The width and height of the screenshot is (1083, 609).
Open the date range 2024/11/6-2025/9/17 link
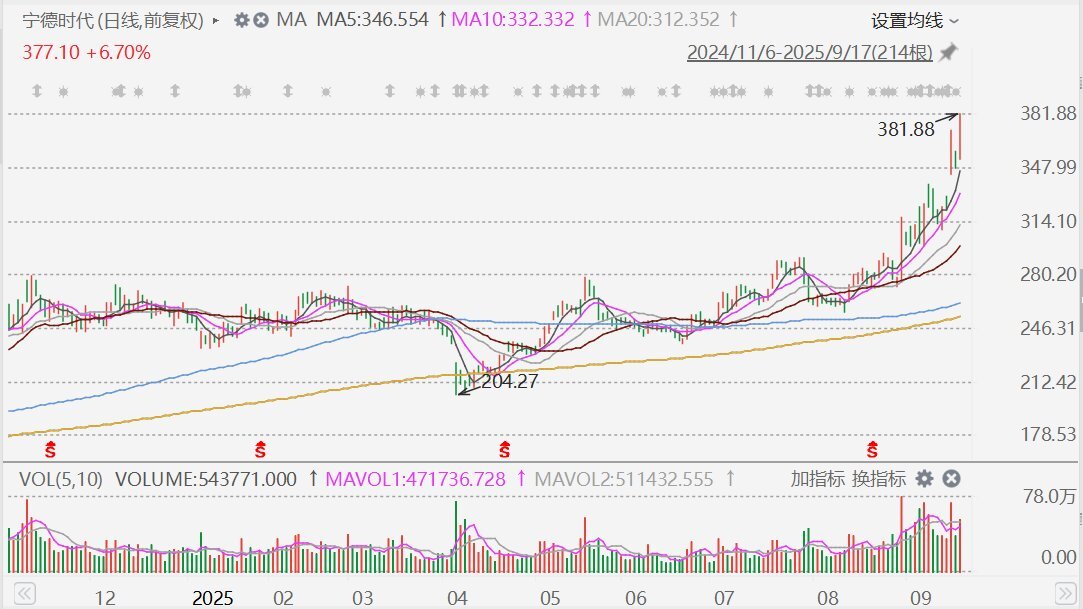click(809, 52)
